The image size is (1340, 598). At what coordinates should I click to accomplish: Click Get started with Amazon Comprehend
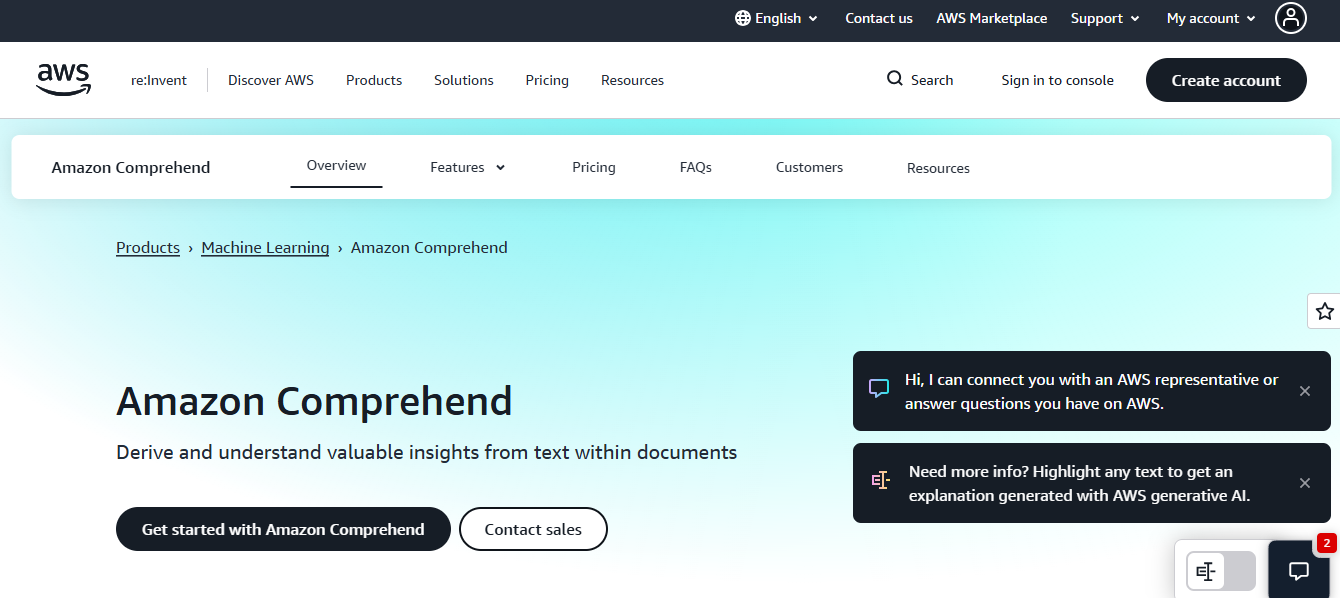pos(283,529)
